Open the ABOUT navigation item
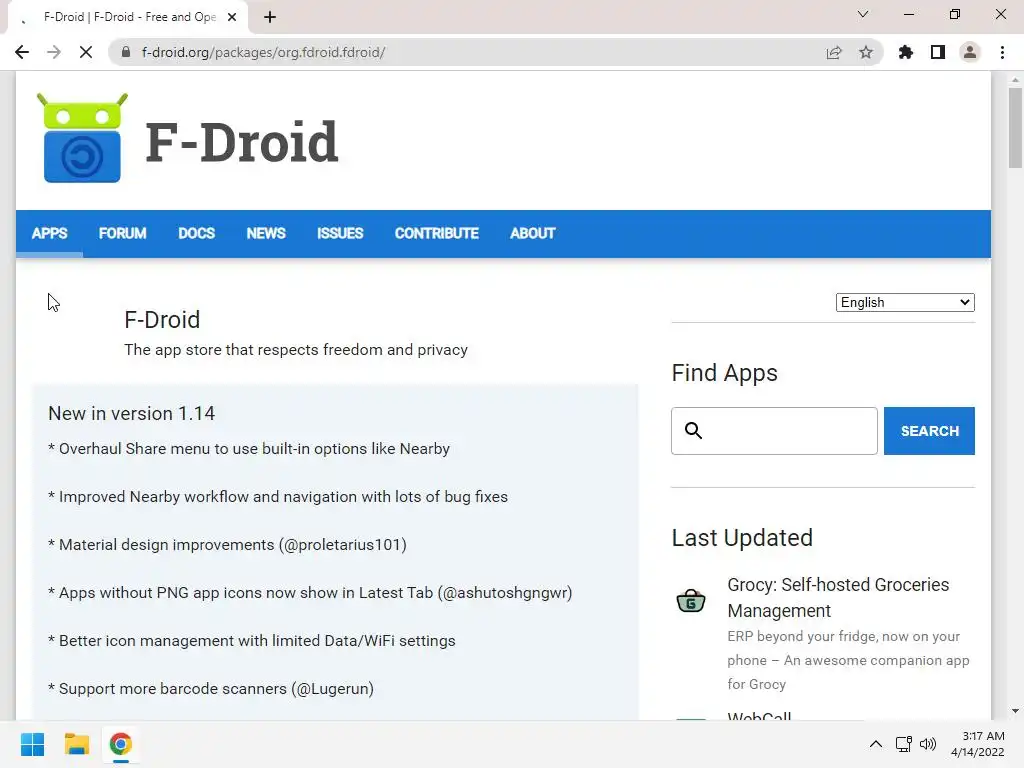The width and height of the screenshot is (1024, 768). tap(533, 233)
